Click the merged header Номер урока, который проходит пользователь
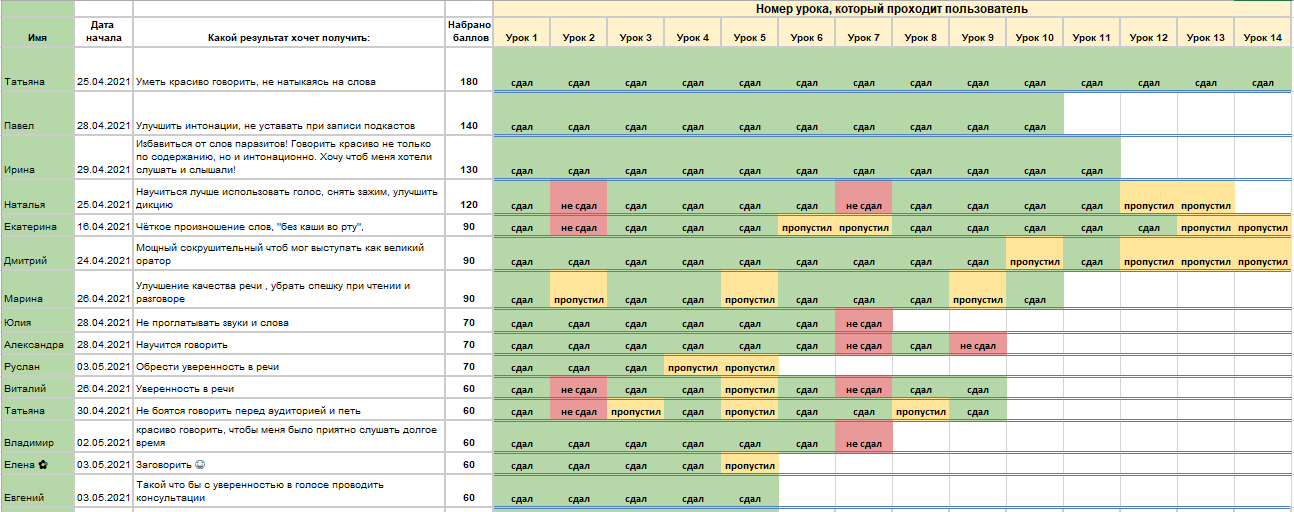The width and height of the screenshot is (1294, 512). pyautogui.click(x=892, y=9)
